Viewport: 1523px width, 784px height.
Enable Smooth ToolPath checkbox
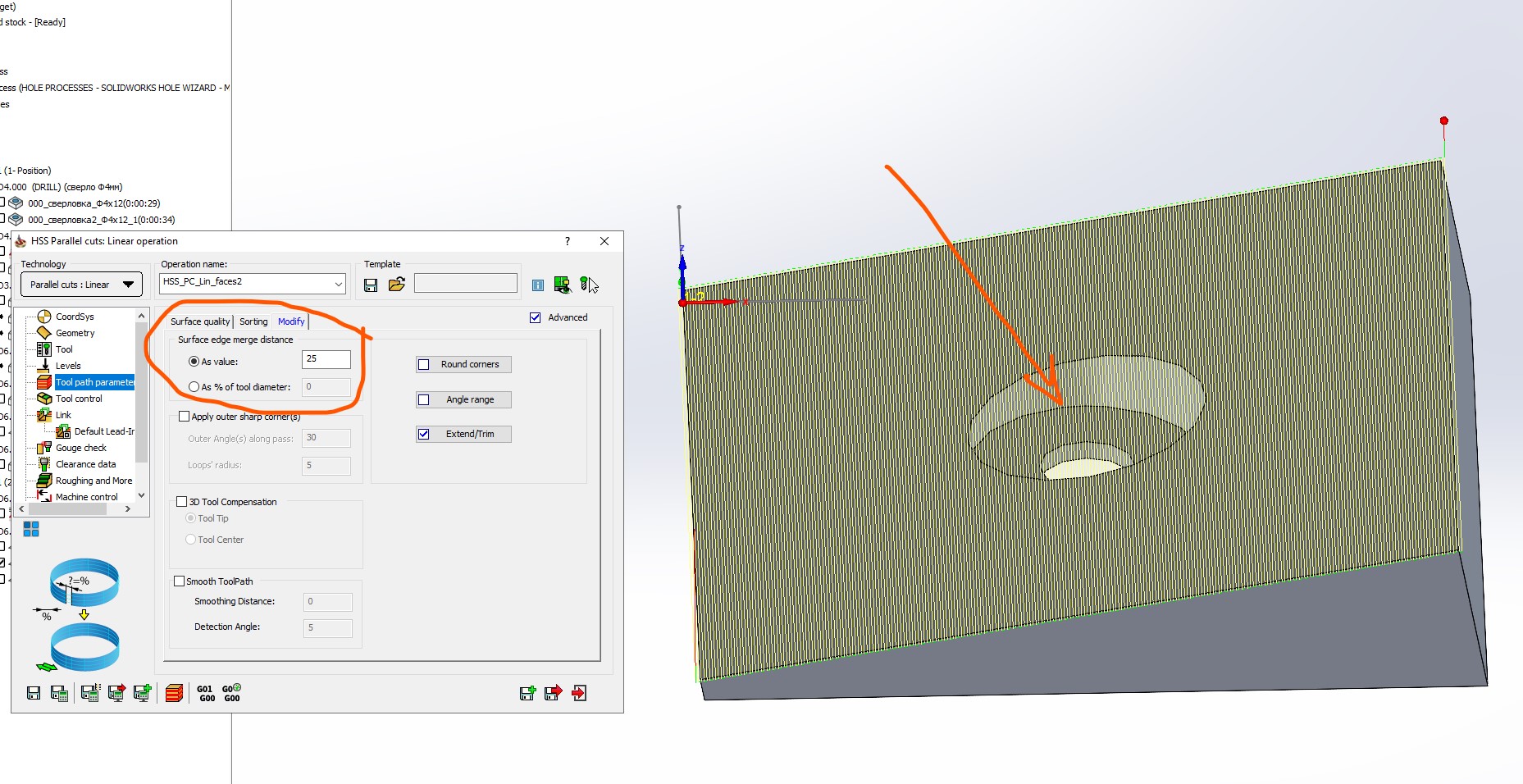coord(179,581)
